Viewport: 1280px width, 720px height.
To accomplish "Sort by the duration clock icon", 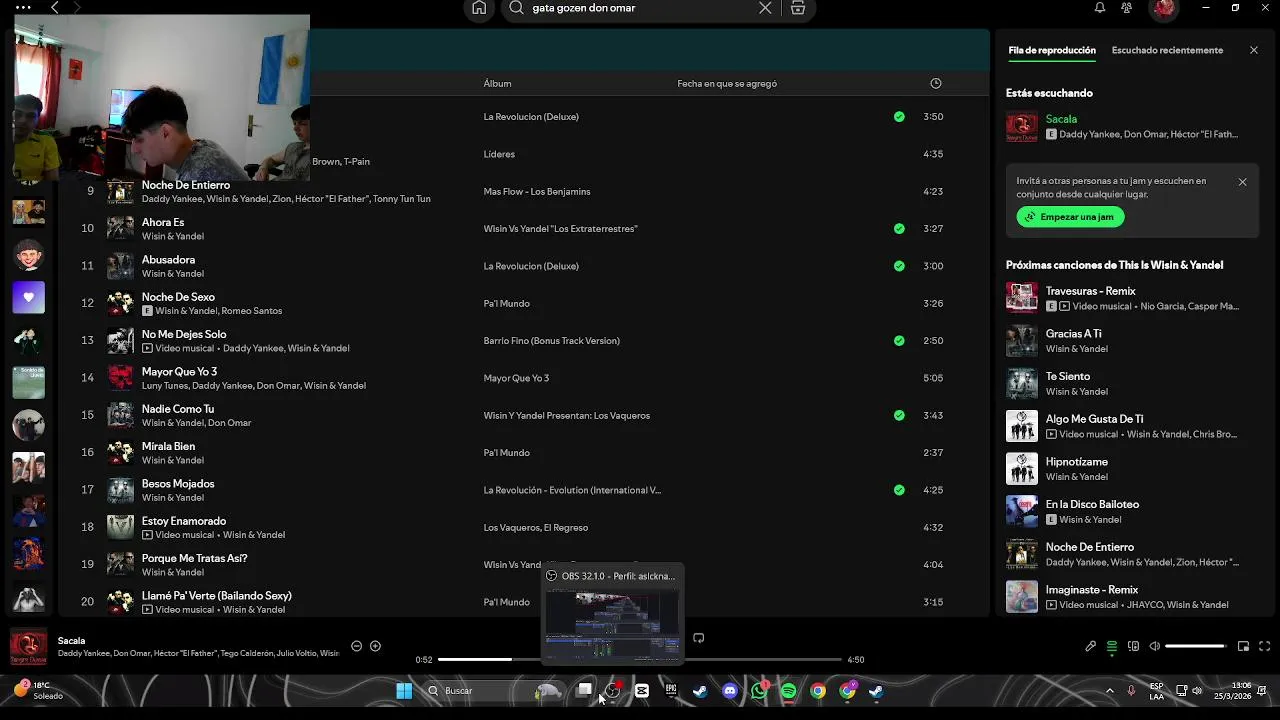I will (x=936, y=84).
